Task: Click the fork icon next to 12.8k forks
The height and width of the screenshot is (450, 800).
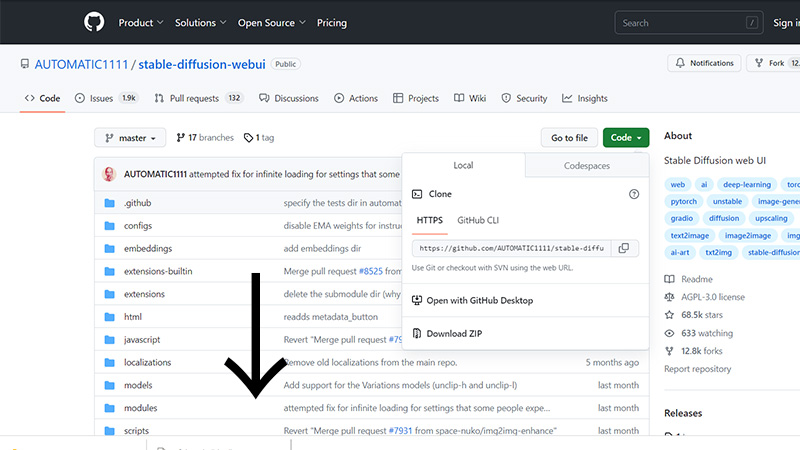Action: coord(669,351)
